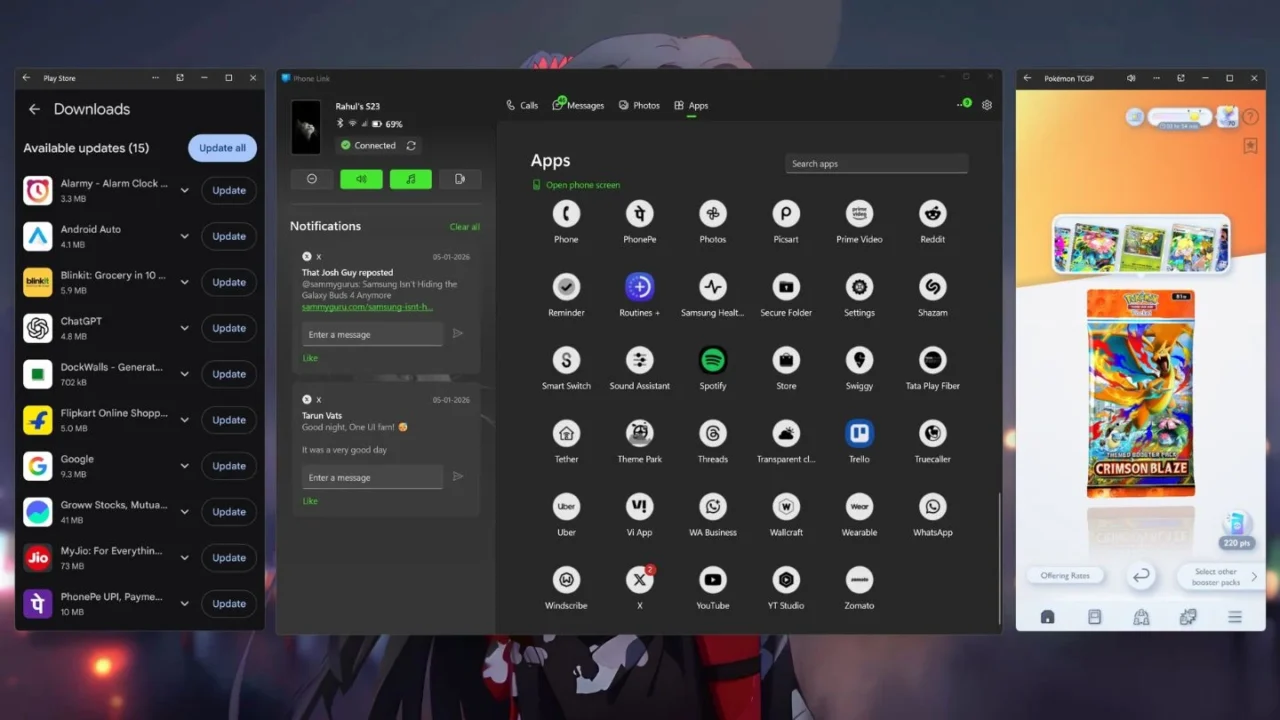Launch WhatsApp from the apps grid
Viewport: 1280px width, 720px height.
[932, 507]
